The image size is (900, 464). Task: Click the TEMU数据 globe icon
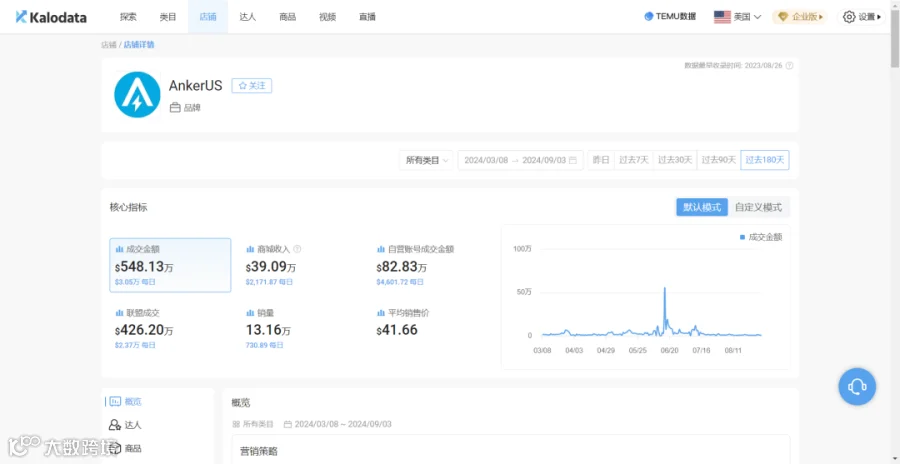[x=649, y=17]
